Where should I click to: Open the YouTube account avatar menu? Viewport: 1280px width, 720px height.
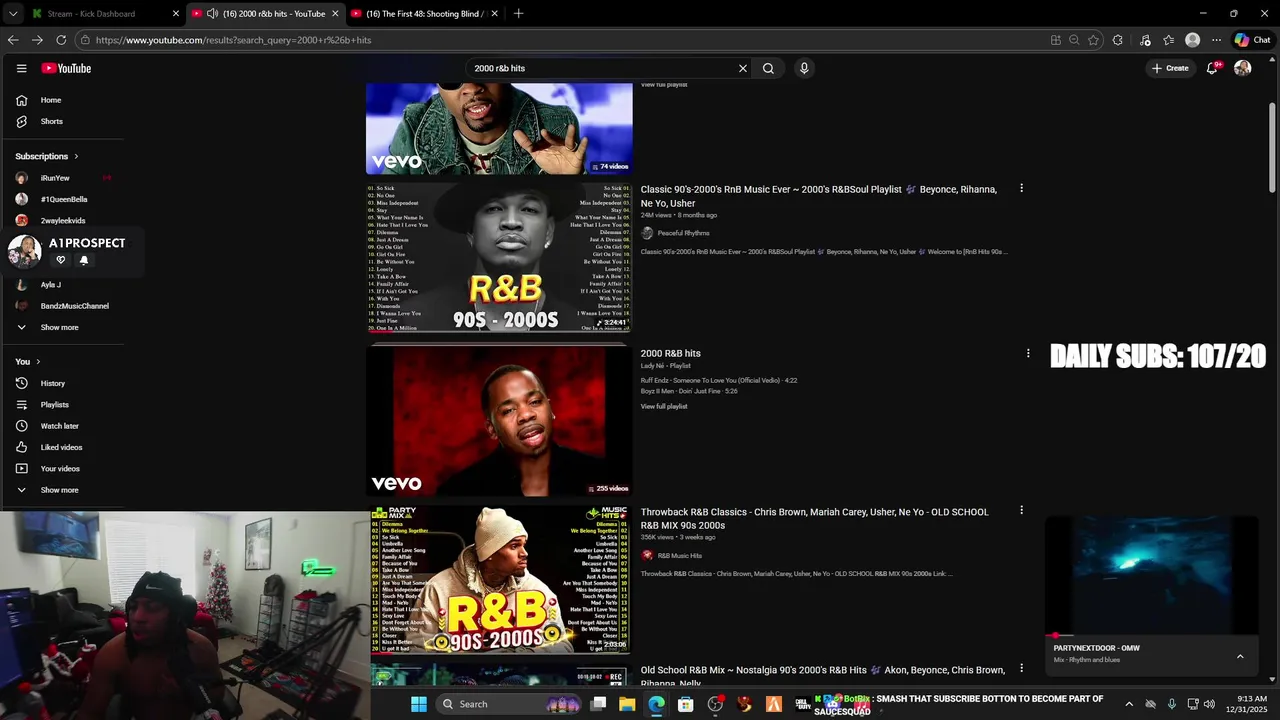(1243, 68)
